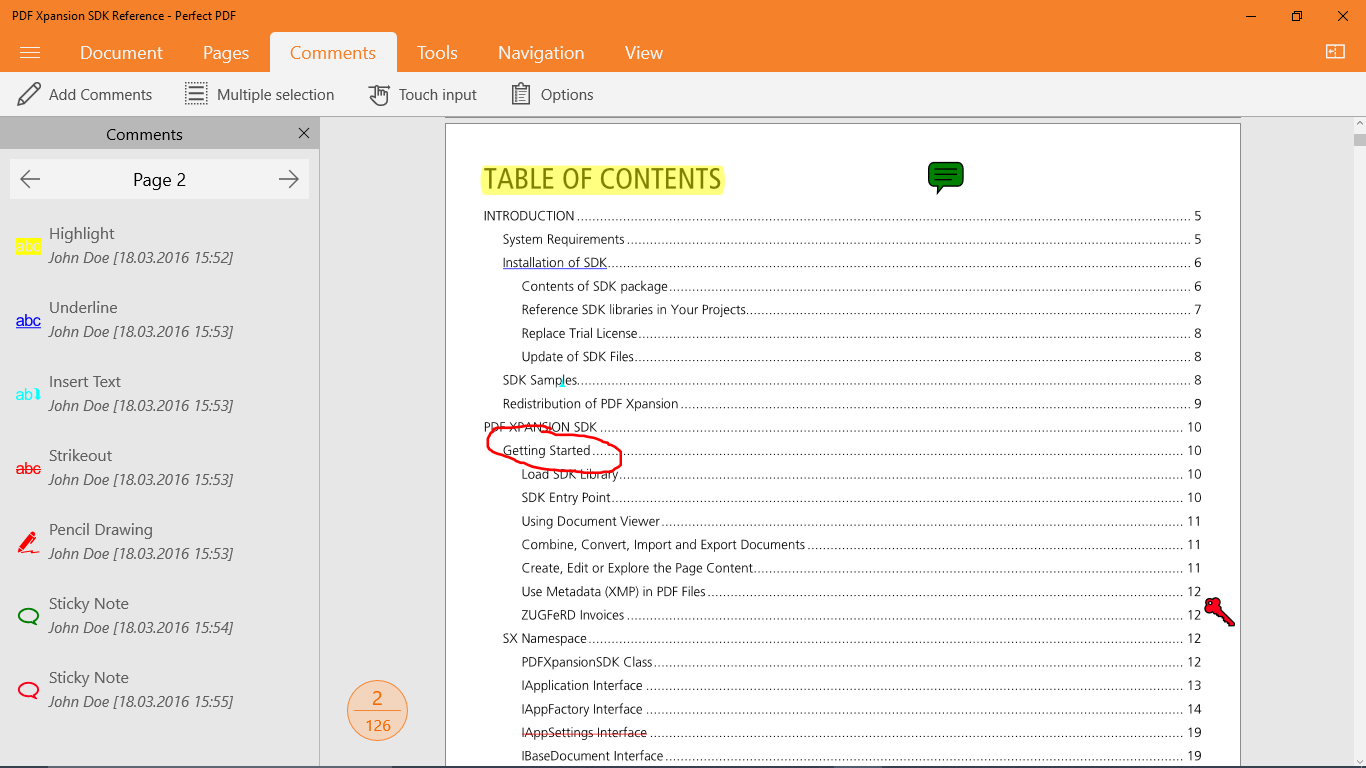Click the cyan Insert Text comment icon
The width and height of the screenshot is (1366, 768).
point(28,394)
